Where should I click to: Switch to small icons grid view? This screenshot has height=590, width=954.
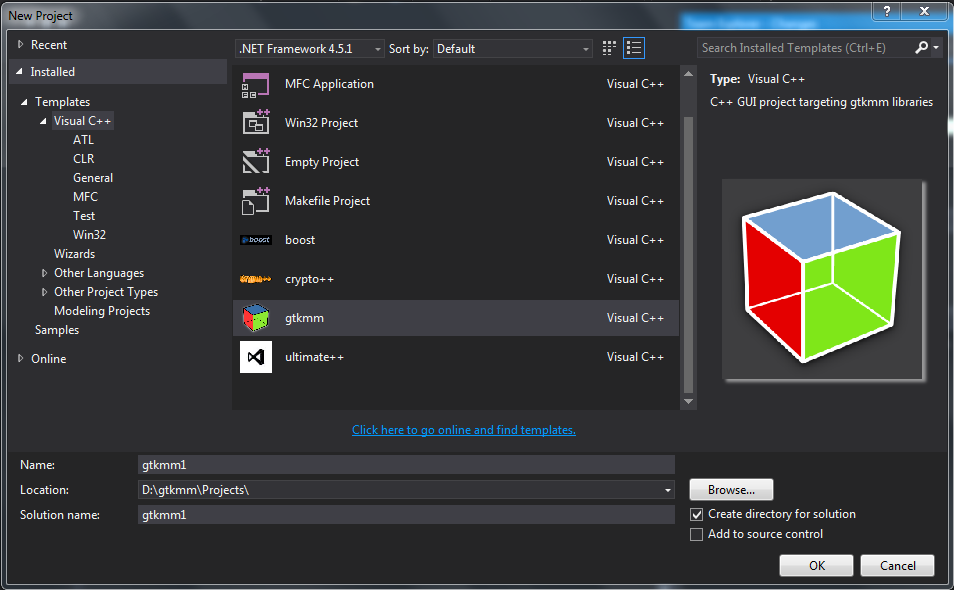pyautogui.click(x=609, y=48)
